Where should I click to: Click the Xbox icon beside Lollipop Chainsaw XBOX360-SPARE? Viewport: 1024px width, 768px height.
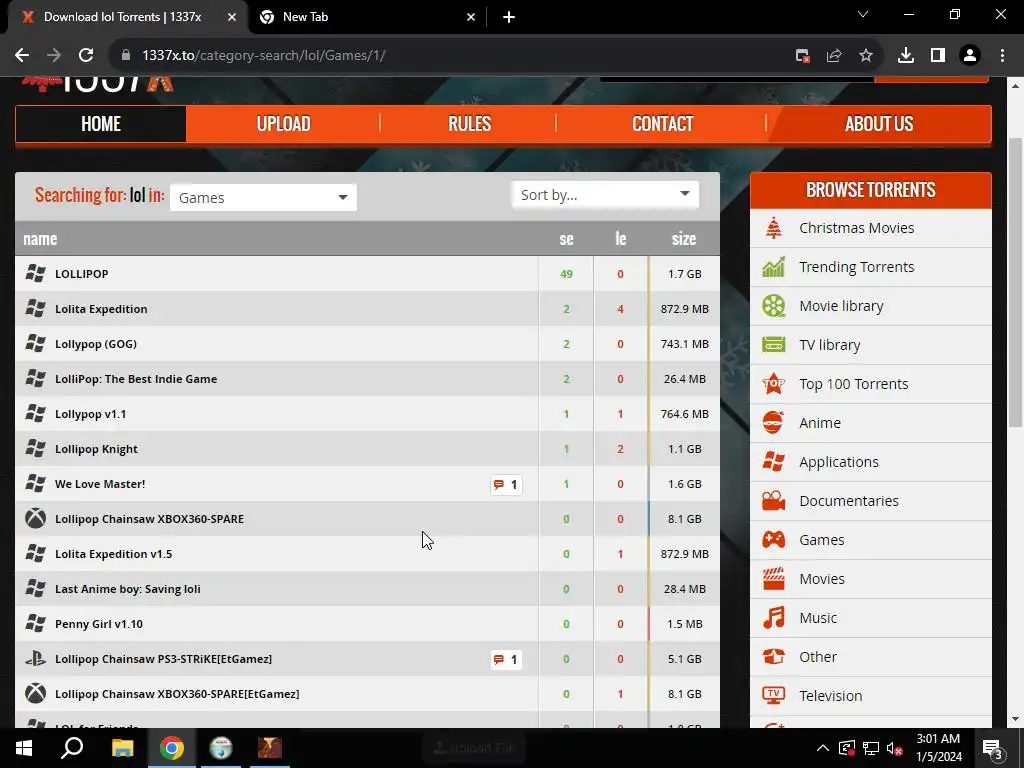click(x=35, y=519)
